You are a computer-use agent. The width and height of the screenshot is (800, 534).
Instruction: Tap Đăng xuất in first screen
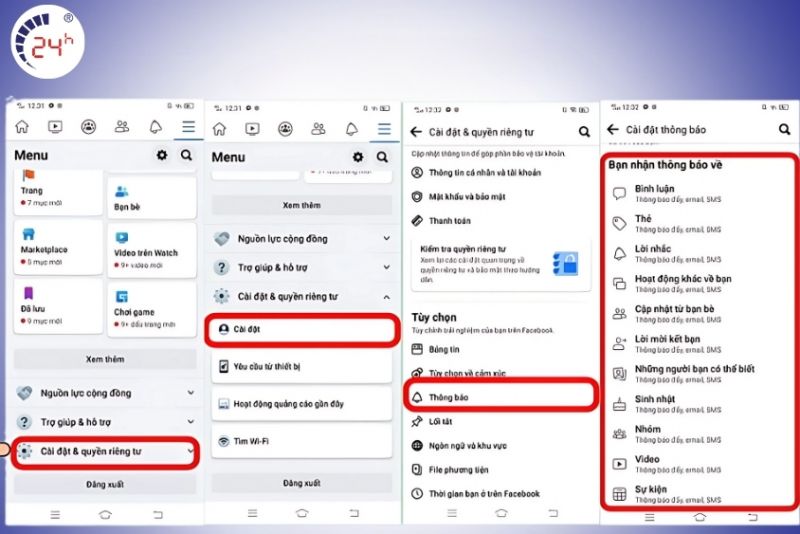pyautogui.click(x=105, y=485)
